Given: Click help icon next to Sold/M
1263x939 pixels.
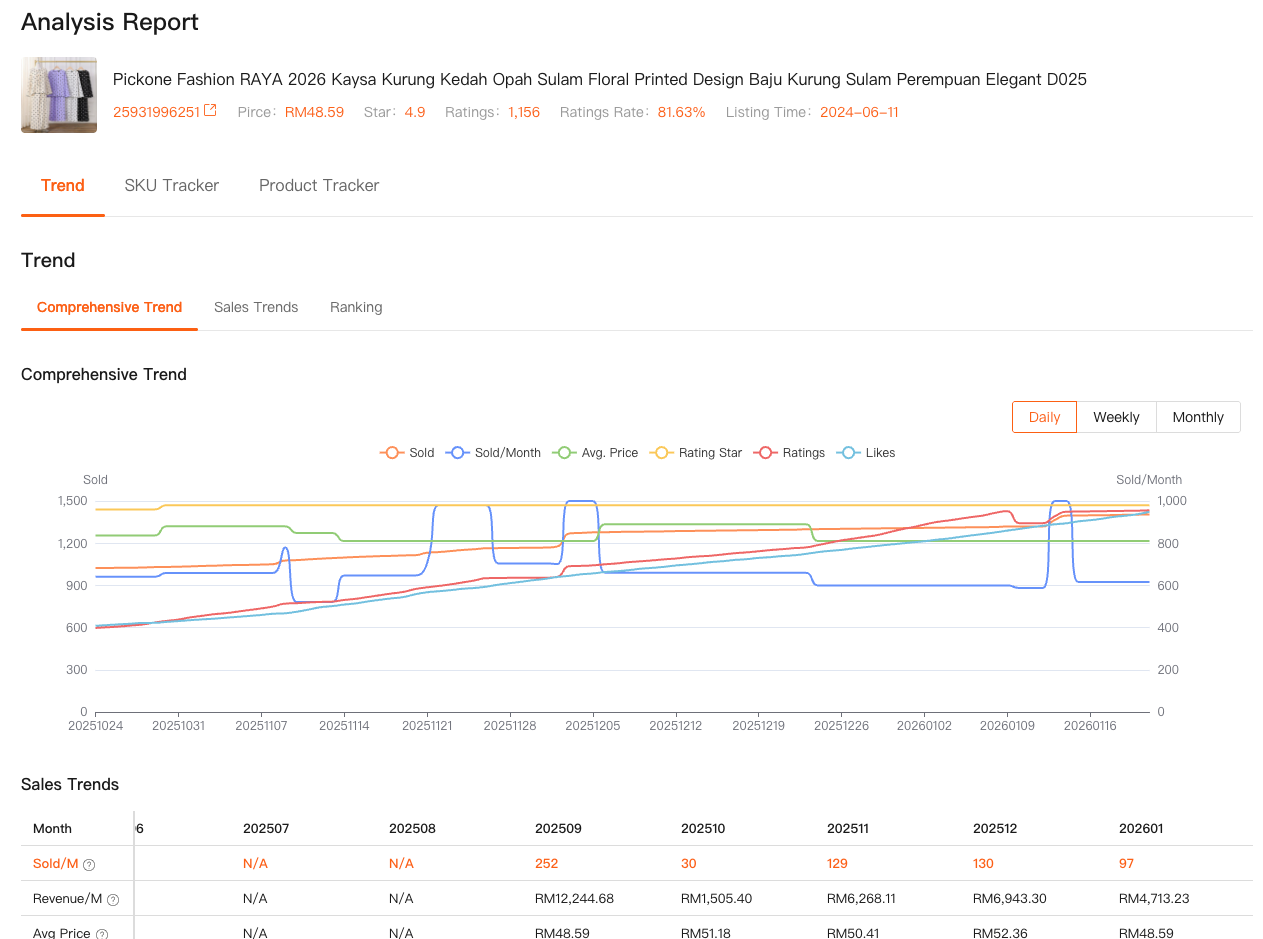Looking at the screenshot, I should click(x=89, y=864).
